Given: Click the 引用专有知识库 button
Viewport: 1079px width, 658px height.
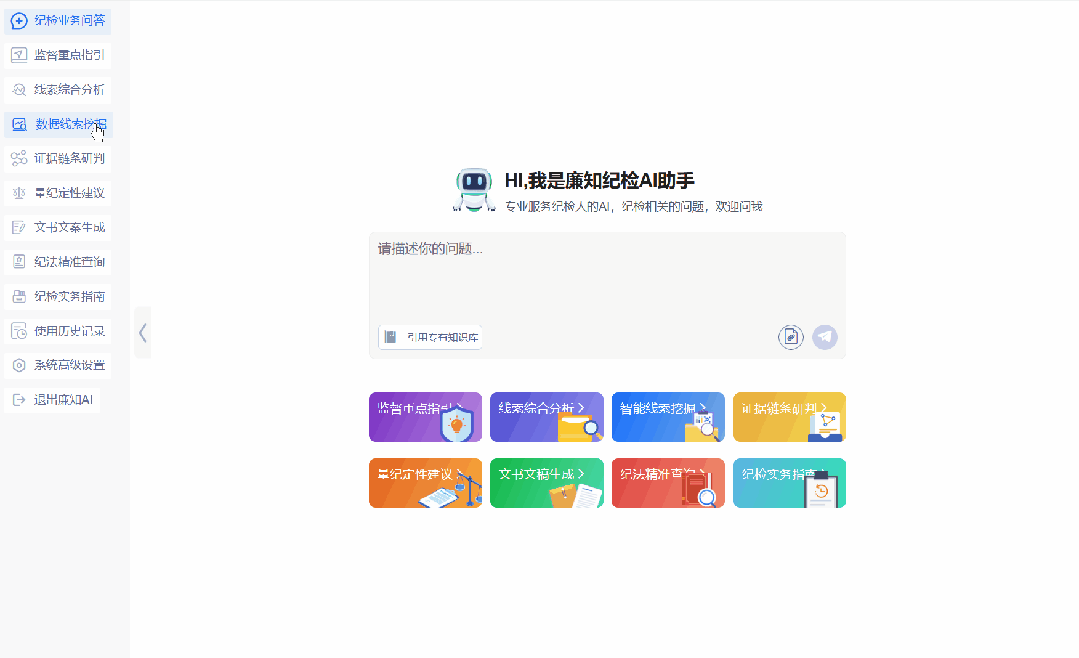Looking at the screenshot, I should tap(431, 337).
